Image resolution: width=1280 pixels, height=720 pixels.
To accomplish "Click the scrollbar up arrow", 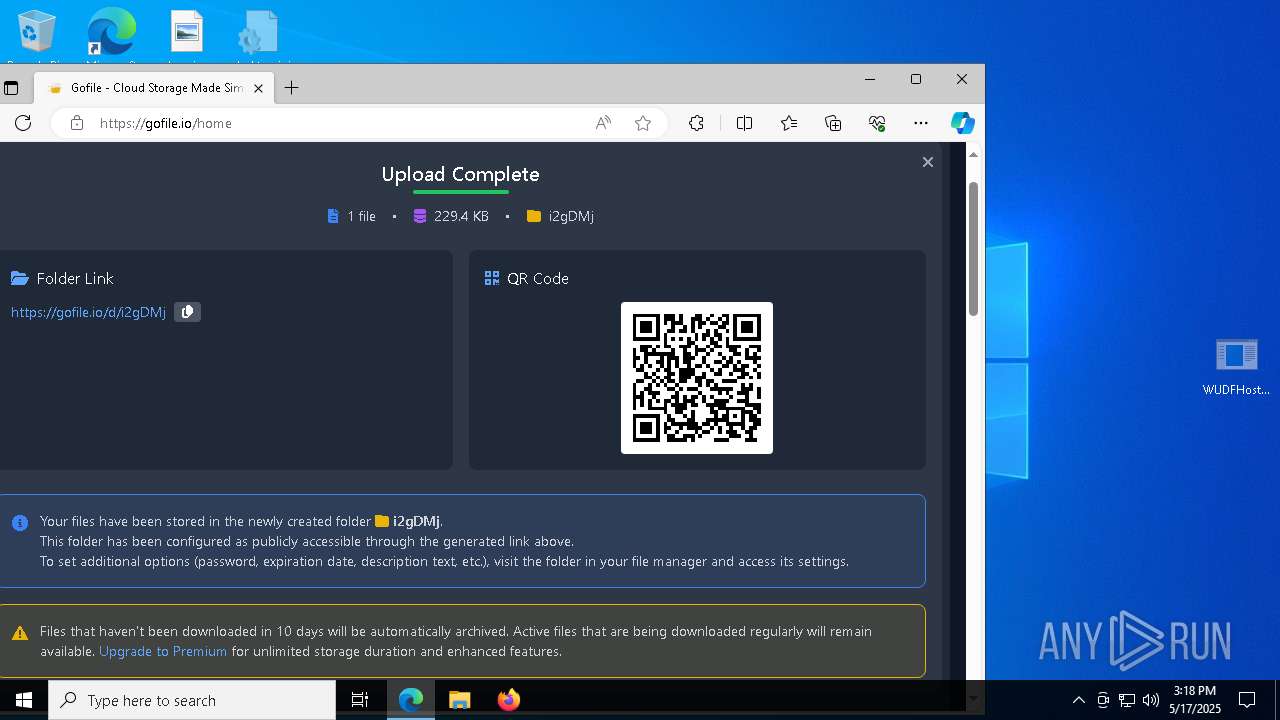I will (973, 154).
